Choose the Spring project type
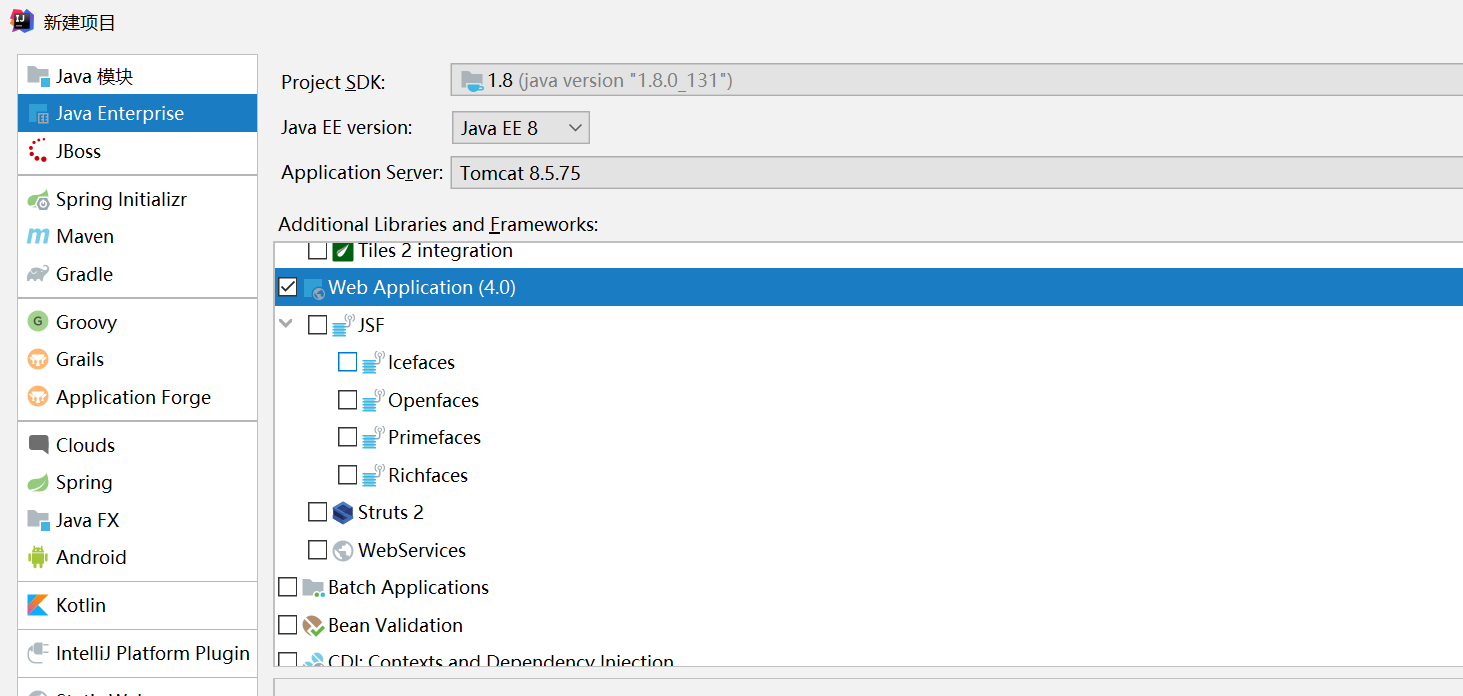 137,482
